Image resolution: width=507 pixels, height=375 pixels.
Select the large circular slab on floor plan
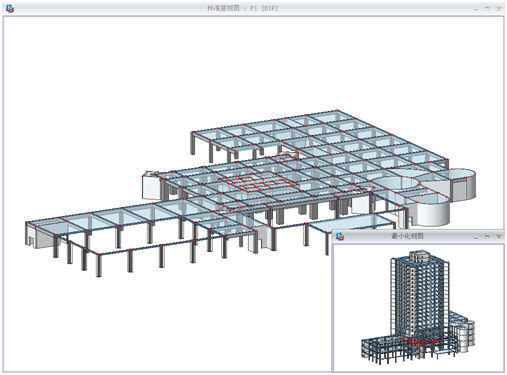[395, 184]
